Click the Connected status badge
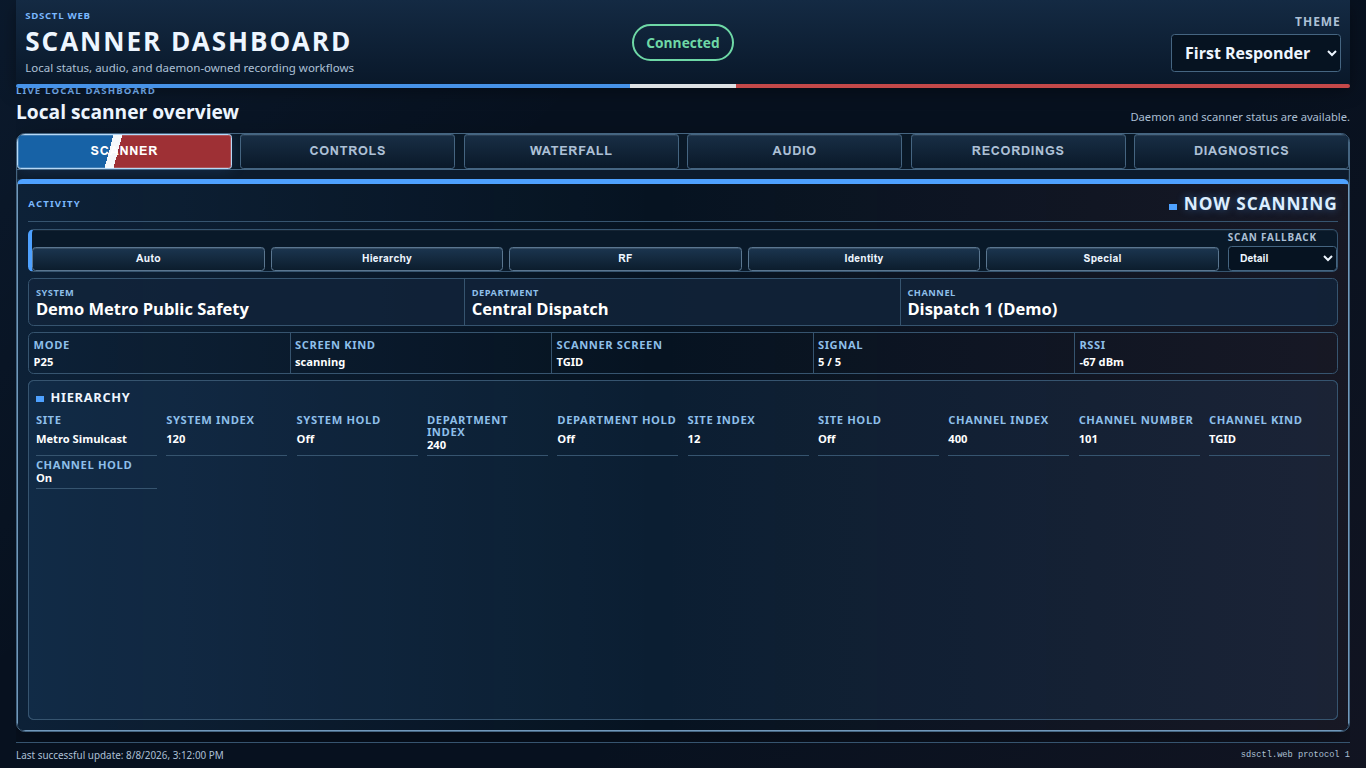The width and height of the screenshot is (1366, 768). coord(683,43)
